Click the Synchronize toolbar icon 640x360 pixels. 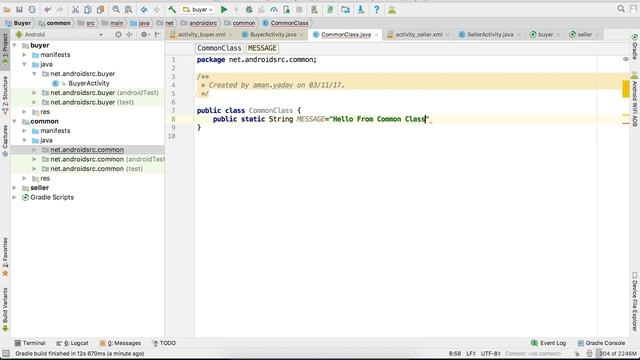pyautogui.click(x=32, y=9)
